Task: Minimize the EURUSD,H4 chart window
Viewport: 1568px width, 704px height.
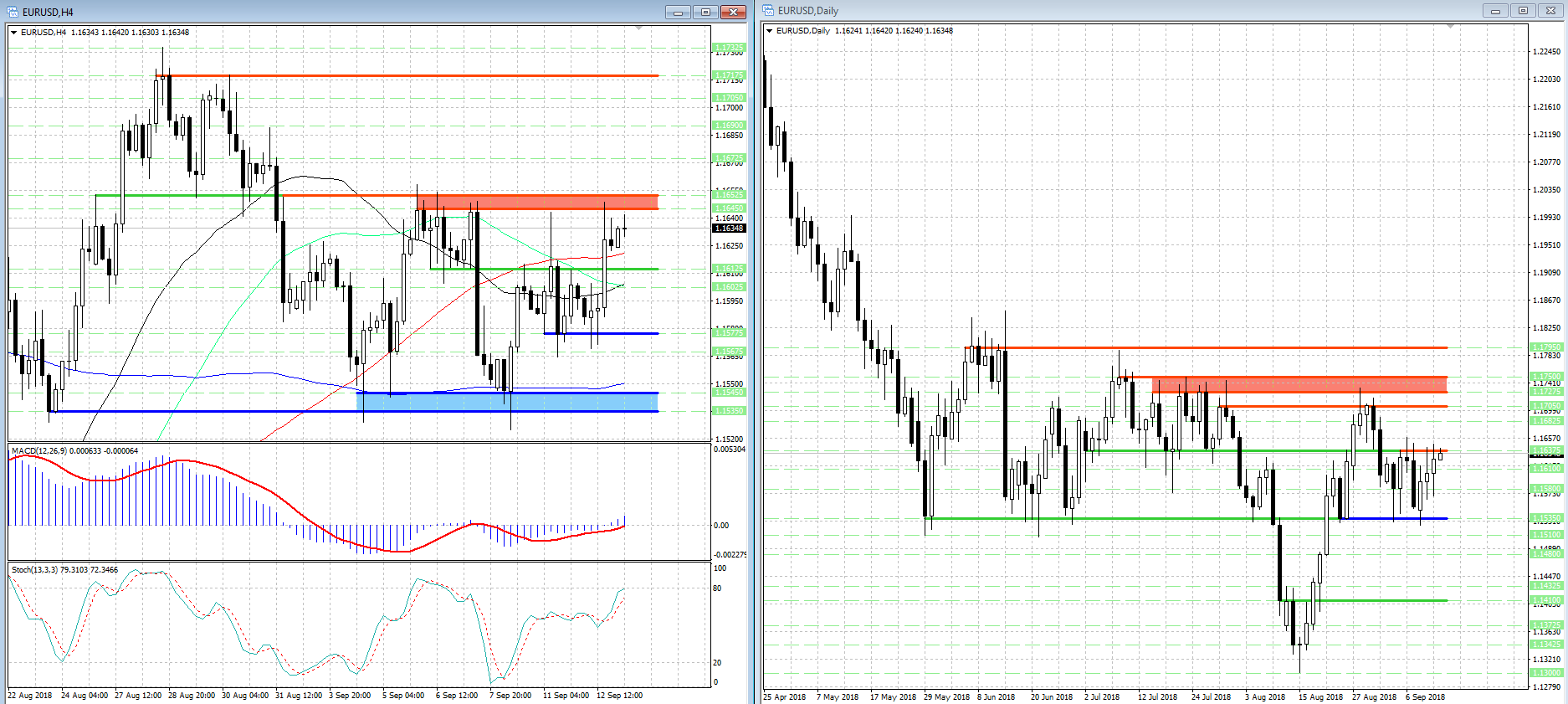Action: (x=678, y=12)
